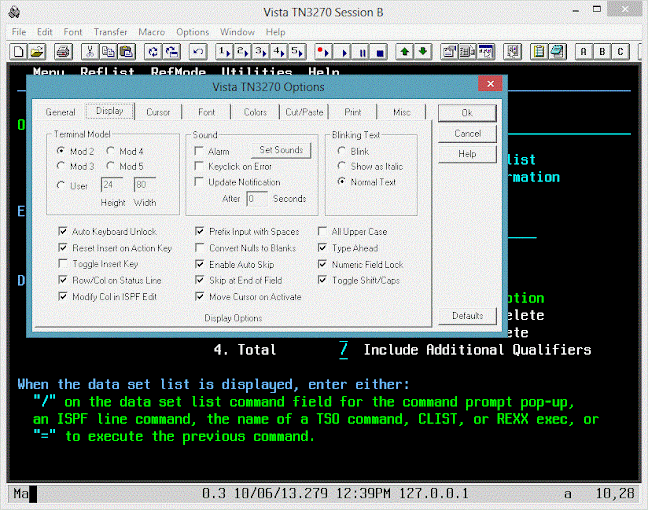Switch to the Misc tab
The height and width of the screenshot is (510, 648).
coord(402,112)
